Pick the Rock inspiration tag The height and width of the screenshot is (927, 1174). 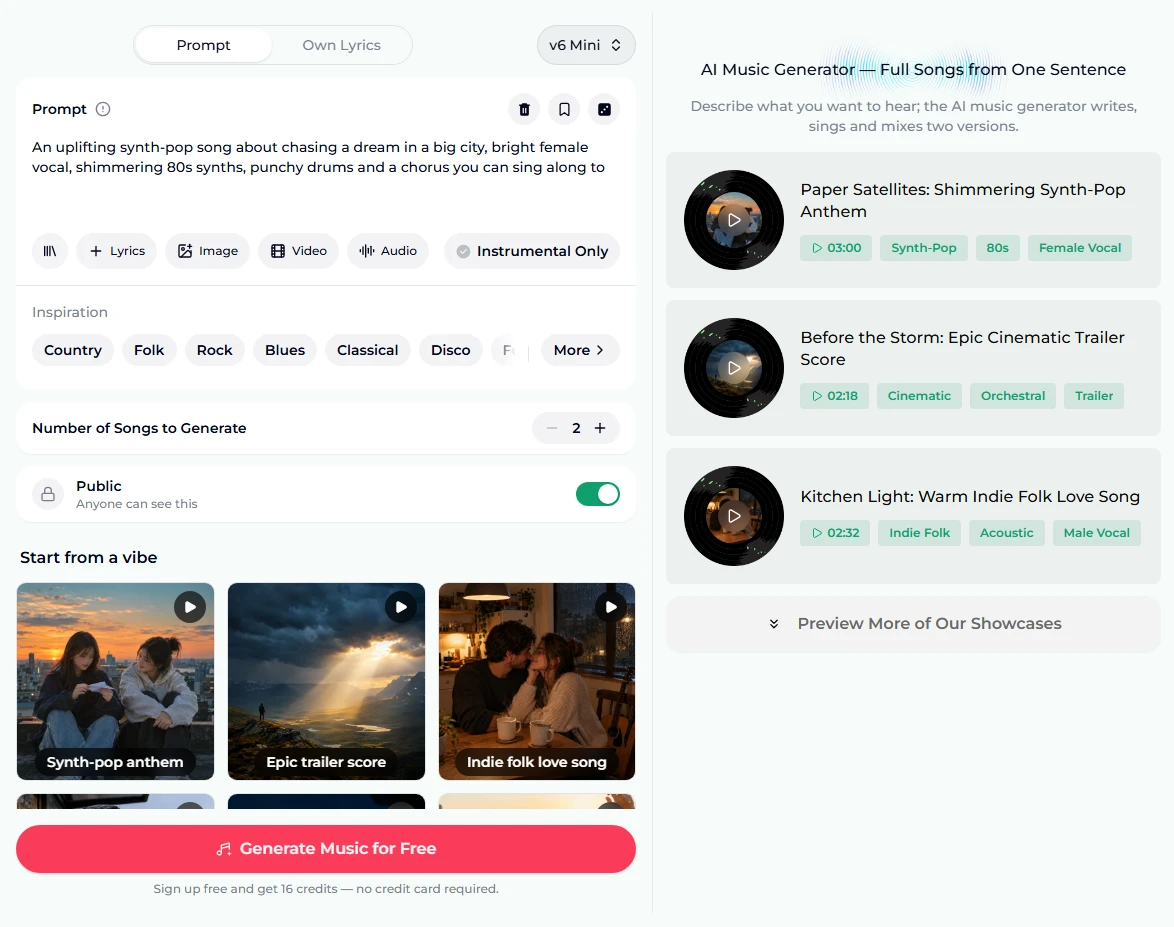click(215, 350)
